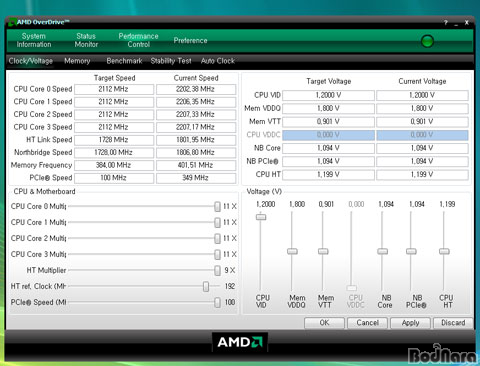Switch to the Memory tab
Viewport: 480px width, 366px height.
coord(77,61)
